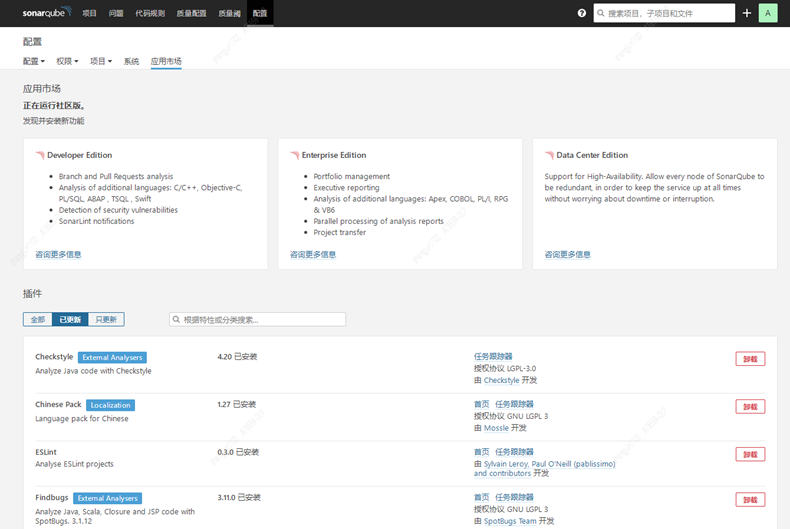Image resolution: width=790 pixels, height=529 pixels.
Task: Click the '4.20 已安装' version text
Action: (x=237, y=356)
